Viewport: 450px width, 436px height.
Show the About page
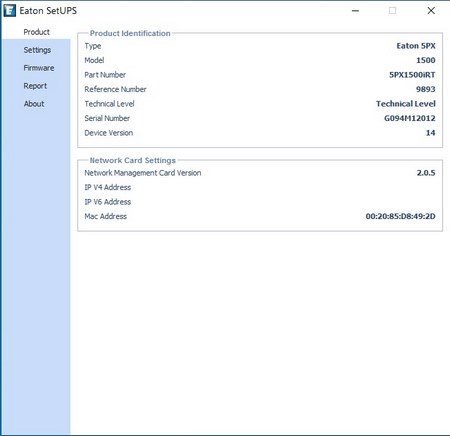click(34, 104)
